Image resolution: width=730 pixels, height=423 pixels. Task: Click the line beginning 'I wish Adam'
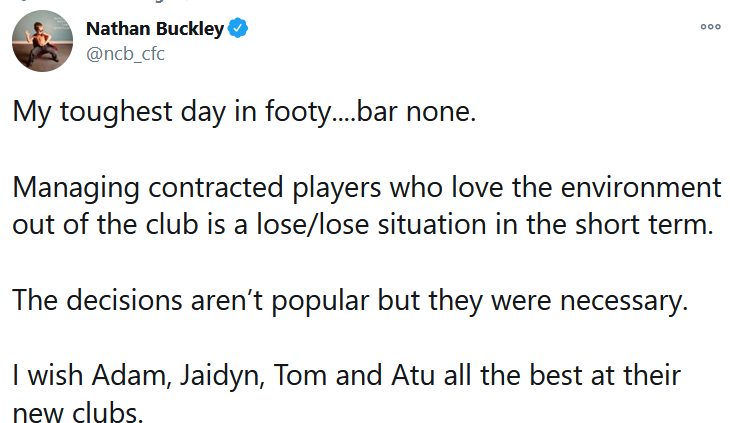coord(346,376)
